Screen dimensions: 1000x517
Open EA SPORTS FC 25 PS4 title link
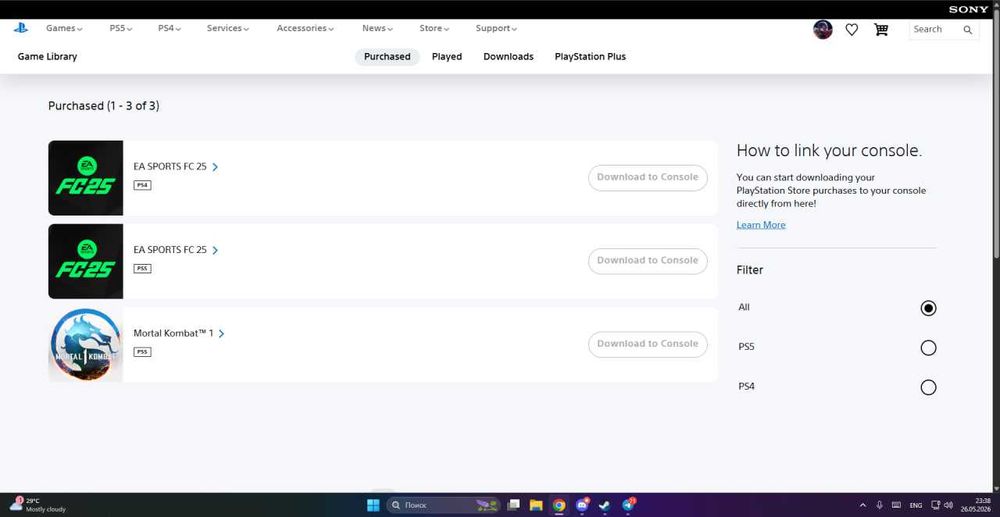175,167
